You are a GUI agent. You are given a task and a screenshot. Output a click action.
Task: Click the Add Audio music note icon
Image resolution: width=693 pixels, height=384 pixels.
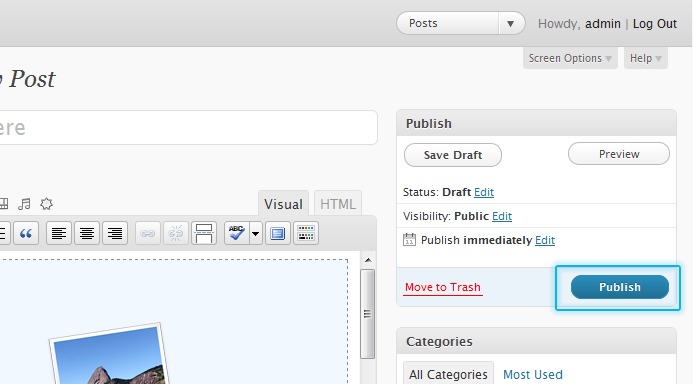click(x=24, y=204)
